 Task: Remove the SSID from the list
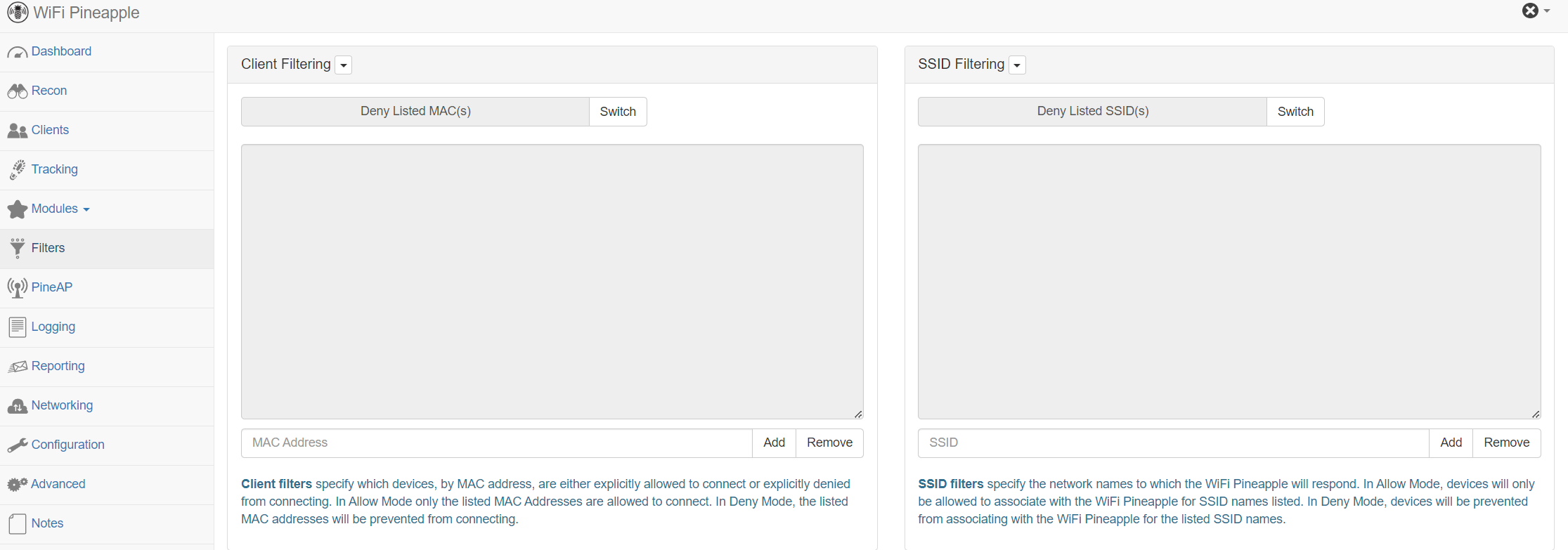tap(1507, 443)
